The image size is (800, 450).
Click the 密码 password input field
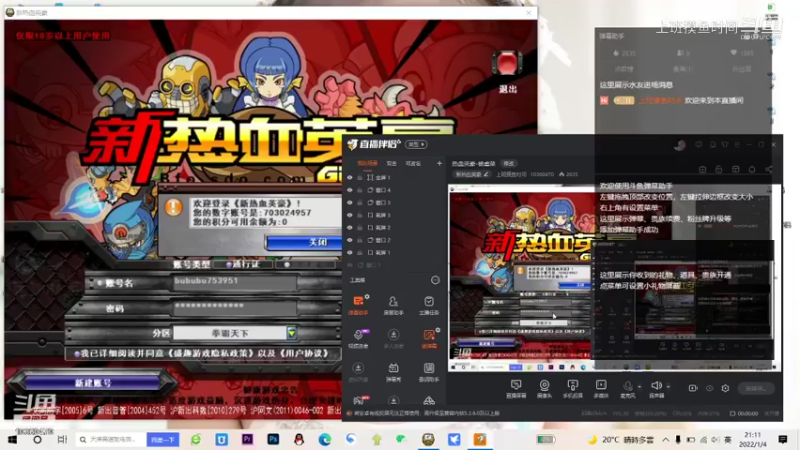tap(234, 307)
